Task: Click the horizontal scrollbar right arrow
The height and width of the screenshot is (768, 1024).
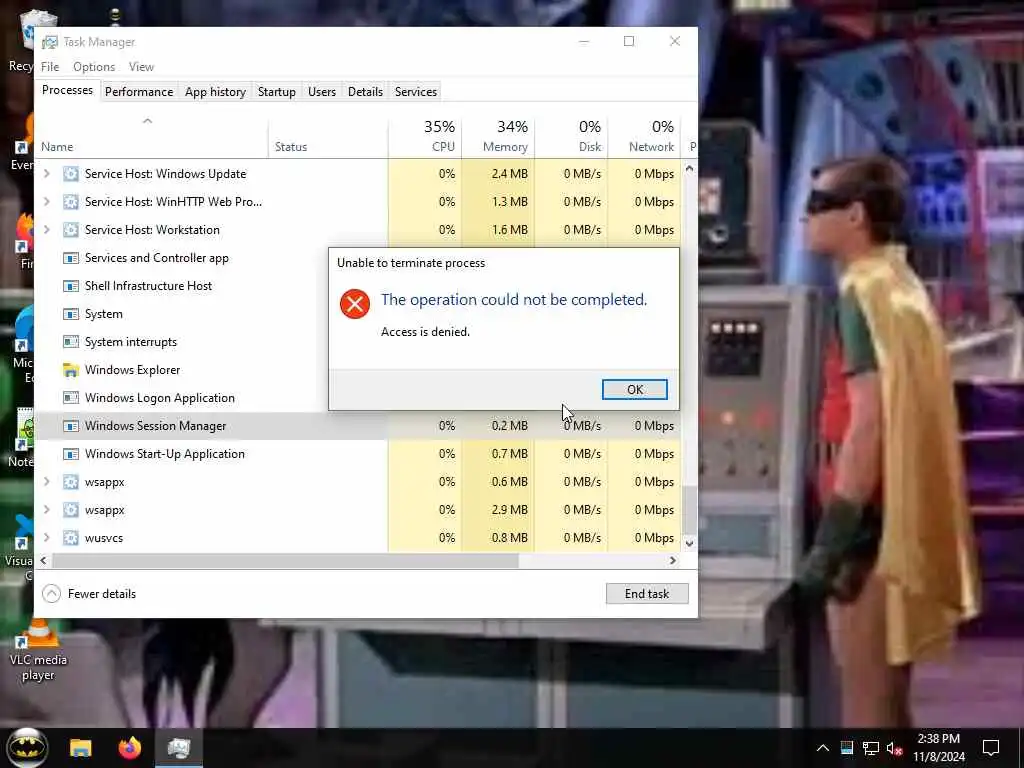Action: [x=673, y=560]
